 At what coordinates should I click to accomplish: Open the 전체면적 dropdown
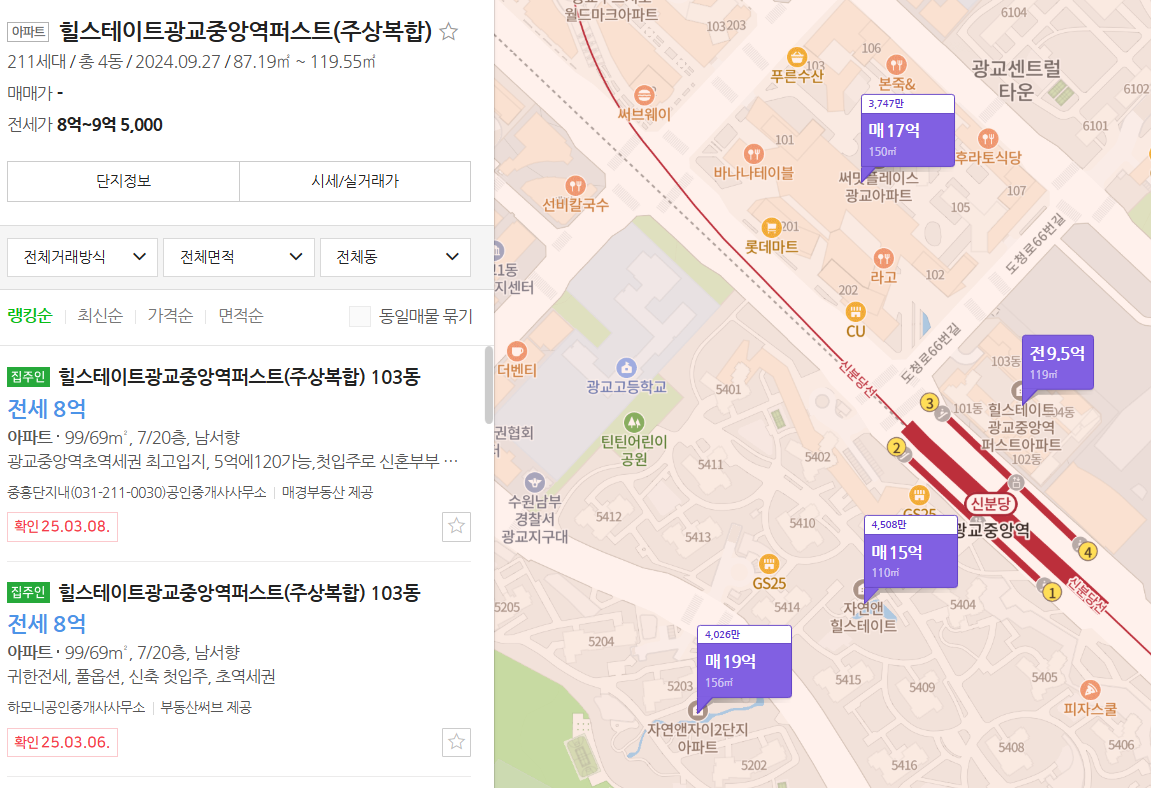click(239, 257)
